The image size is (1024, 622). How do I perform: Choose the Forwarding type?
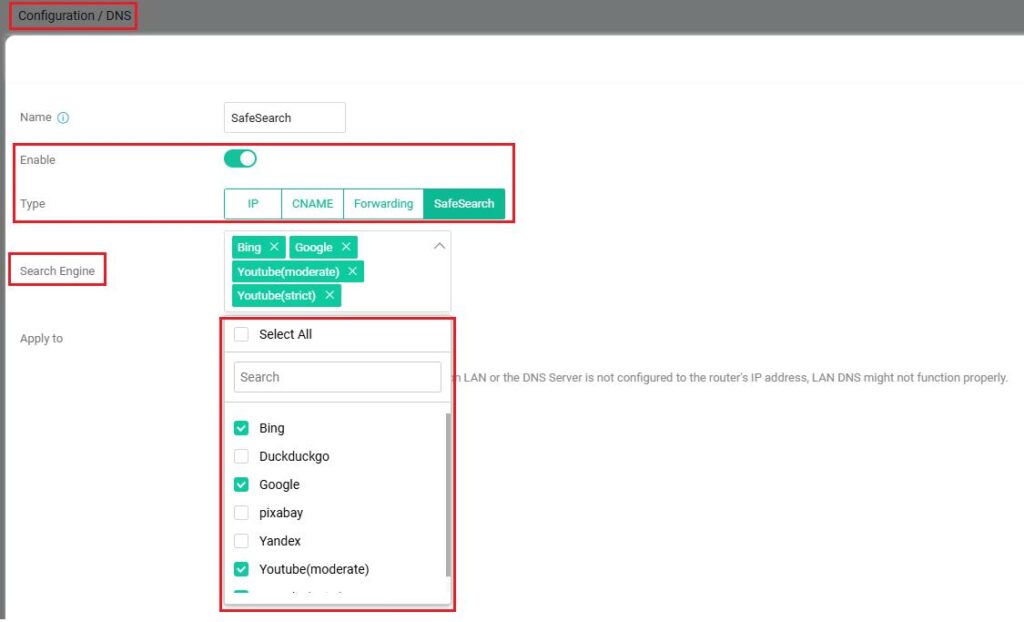[383, 203]
